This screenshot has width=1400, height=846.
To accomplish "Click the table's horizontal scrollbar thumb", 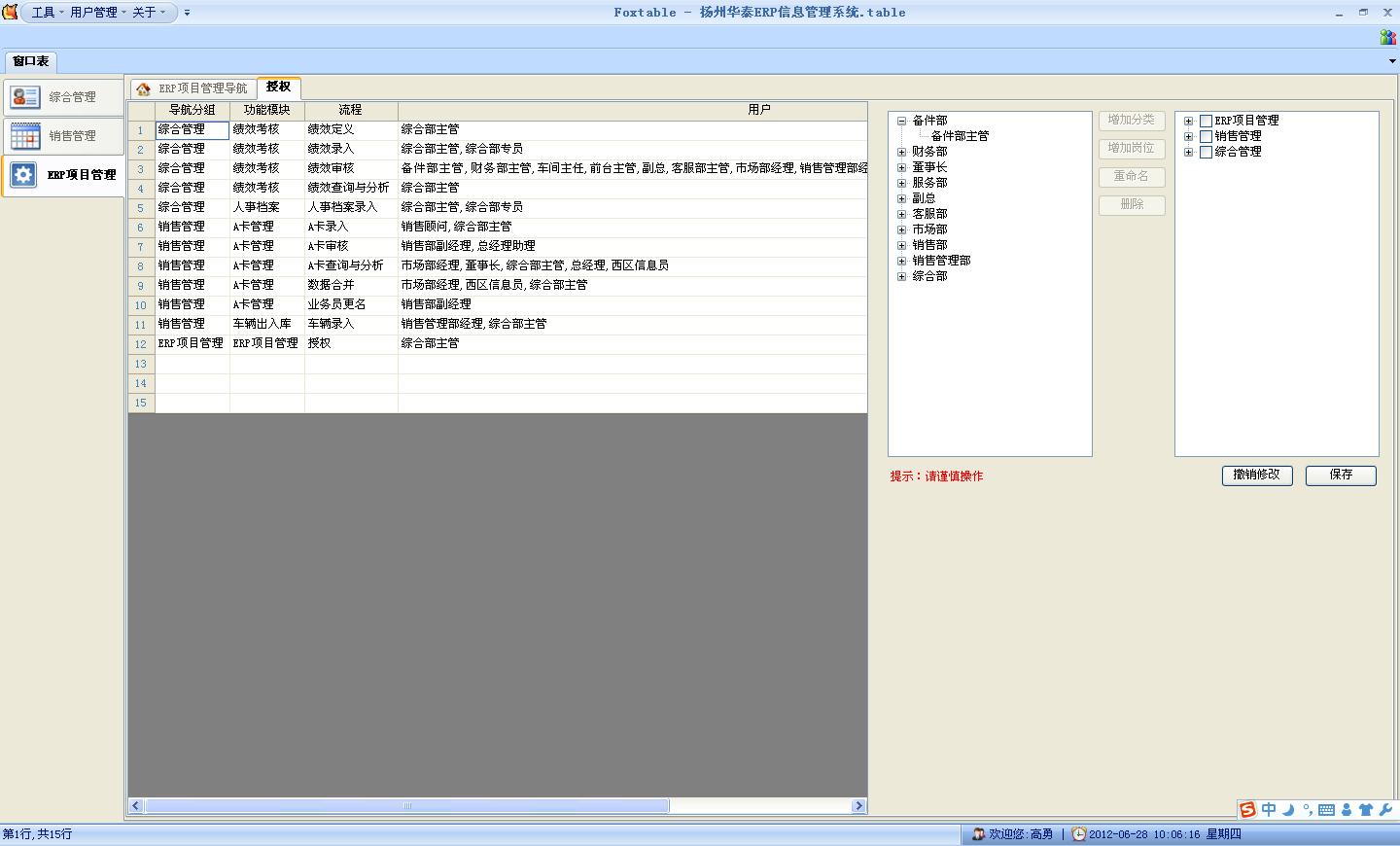I will [x=406, y=806].
